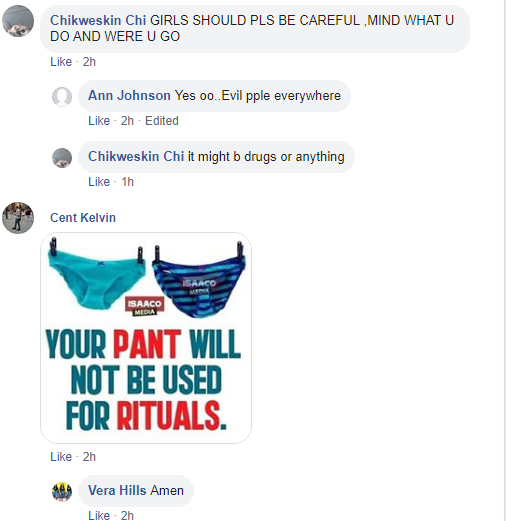This screenshot has height=521, width=506.
Task: Open Chikweskin Chi's small reply avatar
Action: pyautogui.click(x=62, y=158)
